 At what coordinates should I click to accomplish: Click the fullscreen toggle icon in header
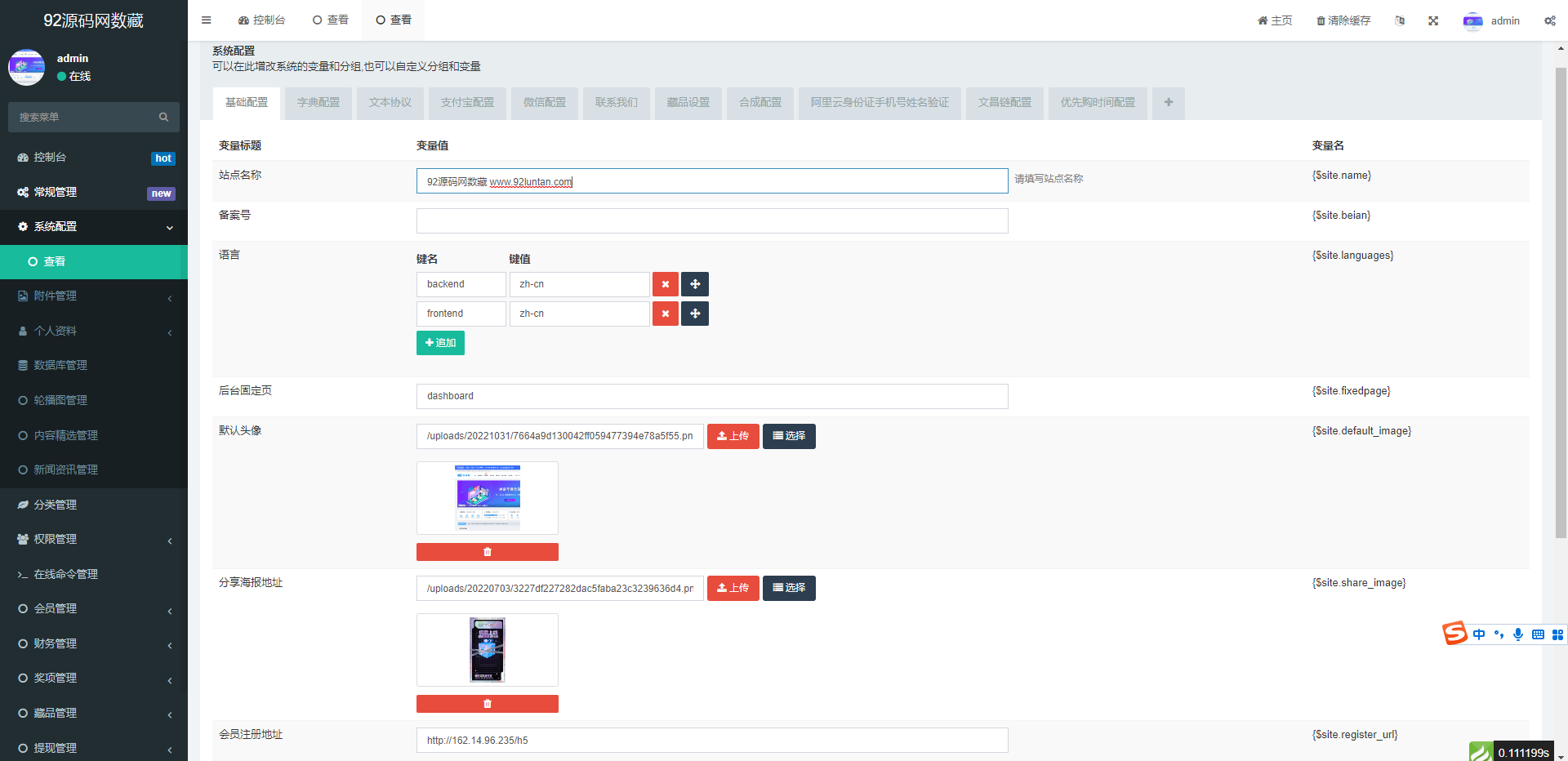coord(1433,20)
